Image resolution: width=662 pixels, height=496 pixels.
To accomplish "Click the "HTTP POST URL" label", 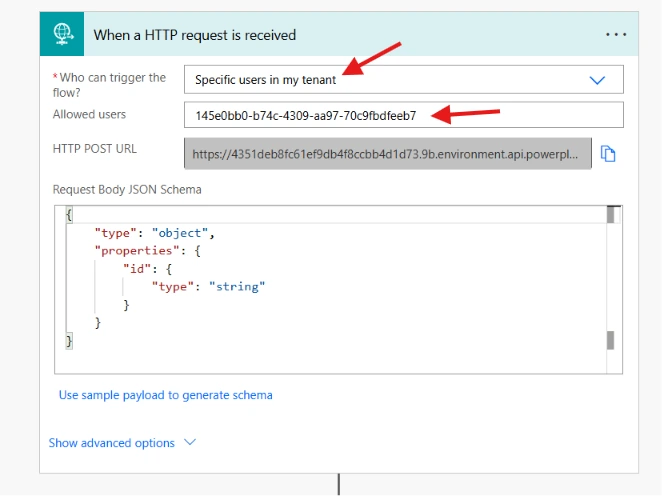I will pos(95,149).
